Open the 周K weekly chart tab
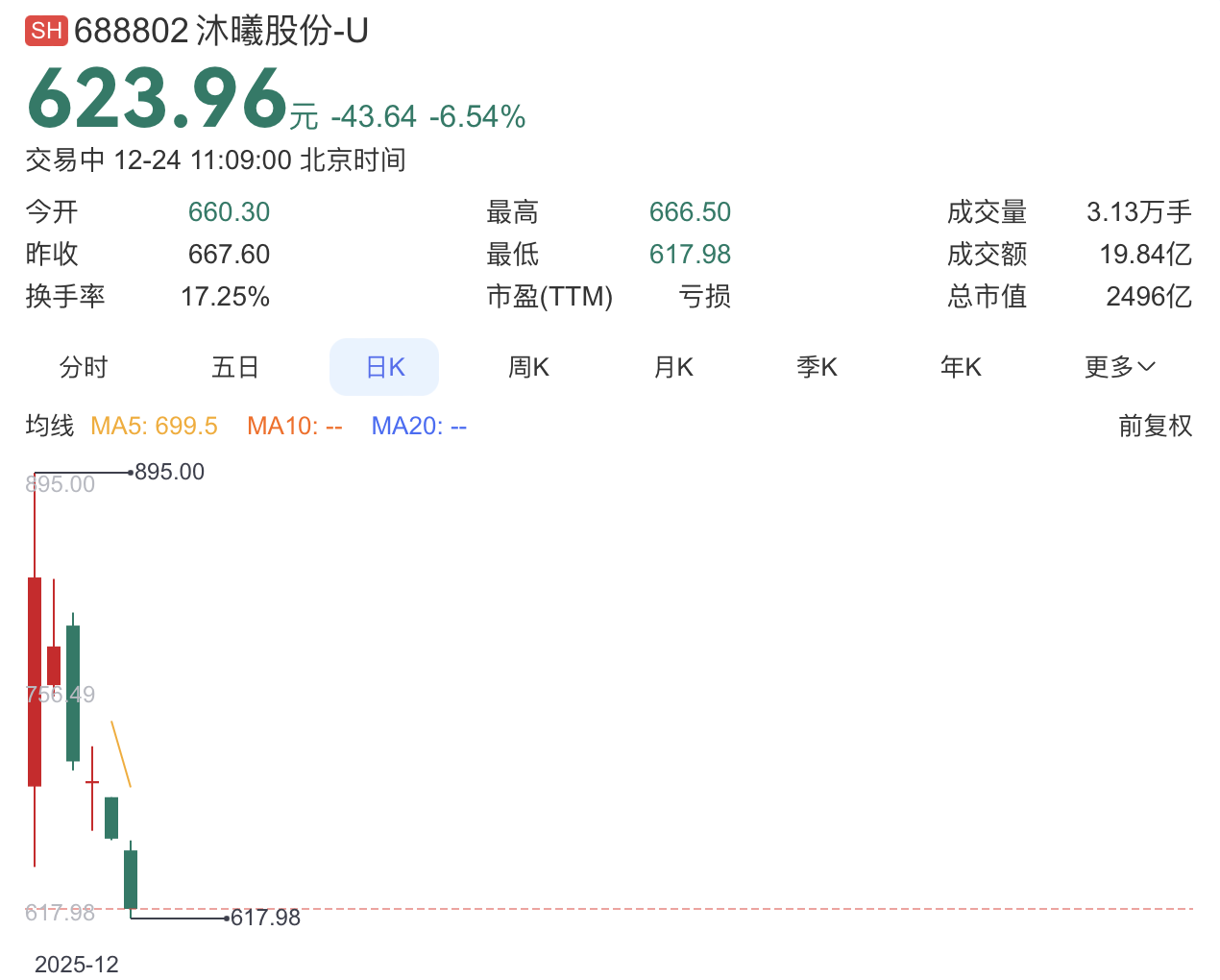This screenshot has width=1220, height=980. click(x=528, y=367)
